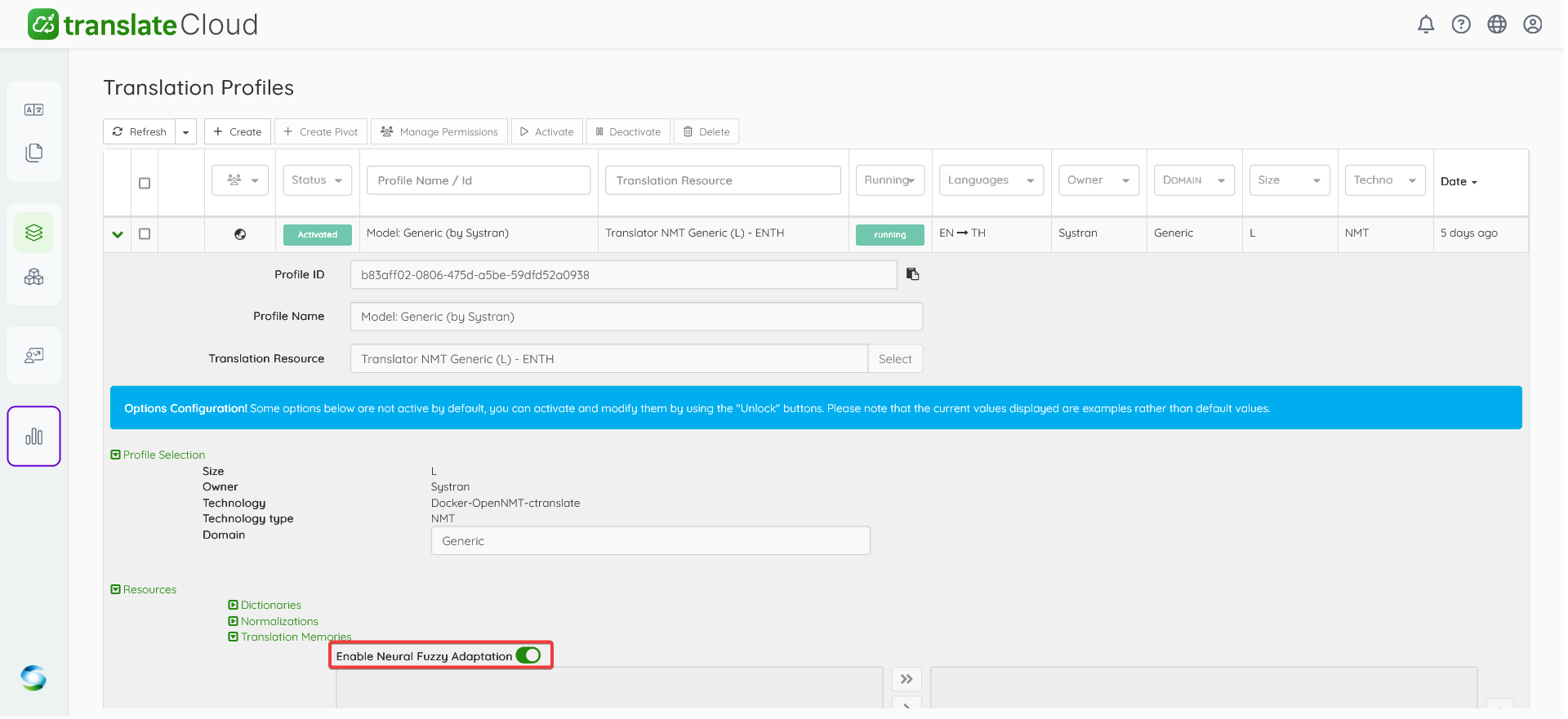This screenshot has height=719, width=1568.
Task: Open the Status filter dropdown
Action: (x=317, y=180)
